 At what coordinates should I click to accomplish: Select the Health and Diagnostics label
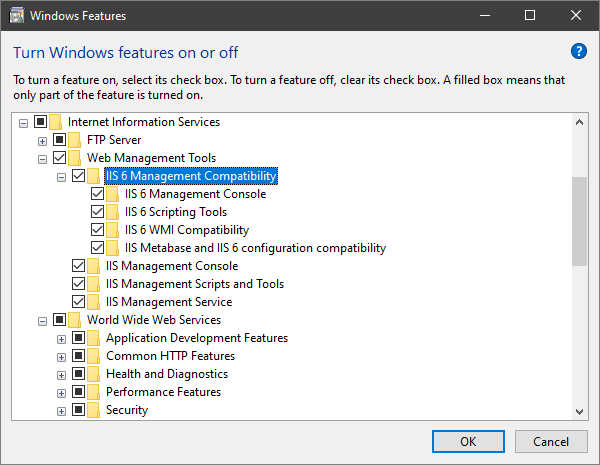tap(167, 374)
